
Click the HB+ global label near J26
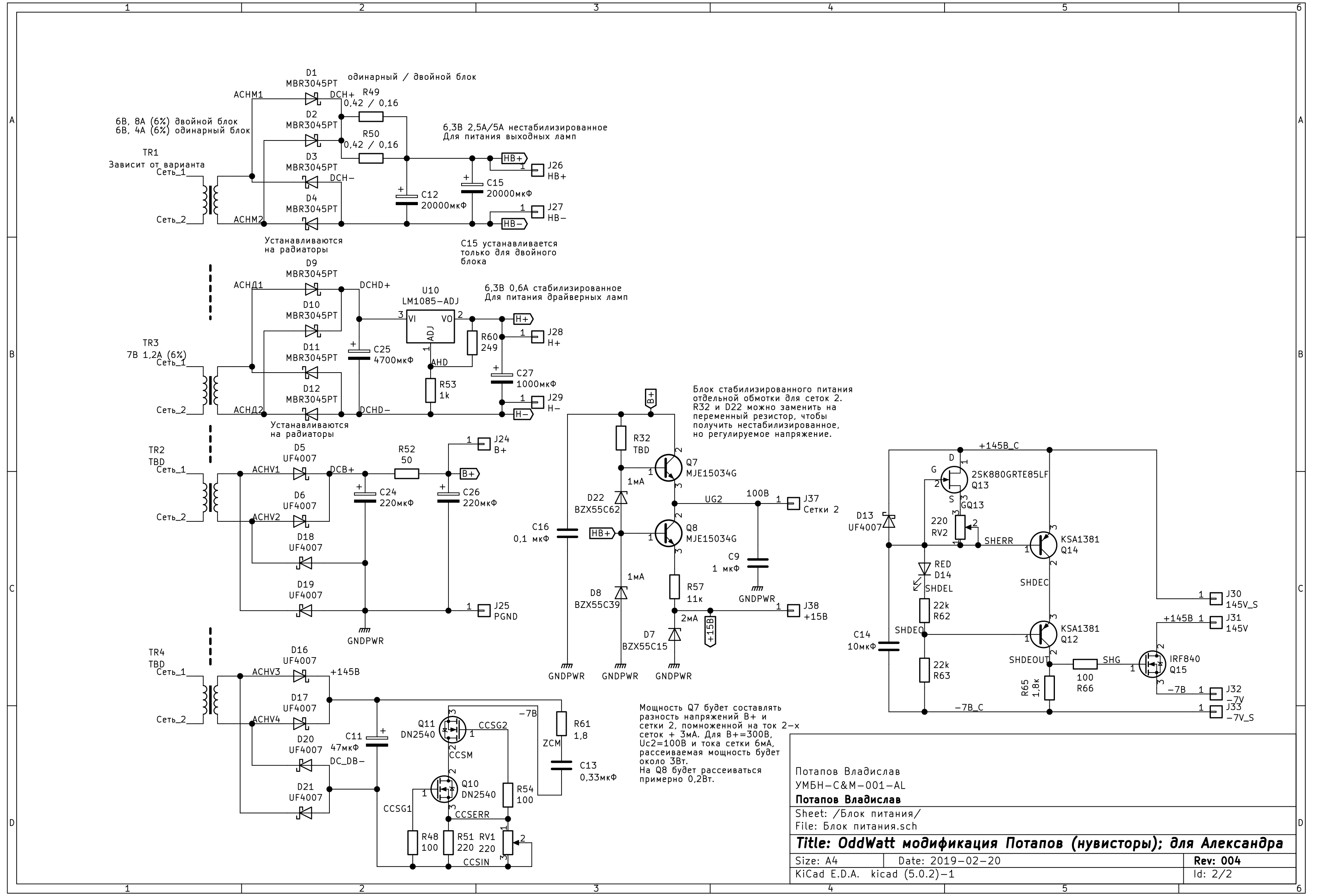click(514, 158)
